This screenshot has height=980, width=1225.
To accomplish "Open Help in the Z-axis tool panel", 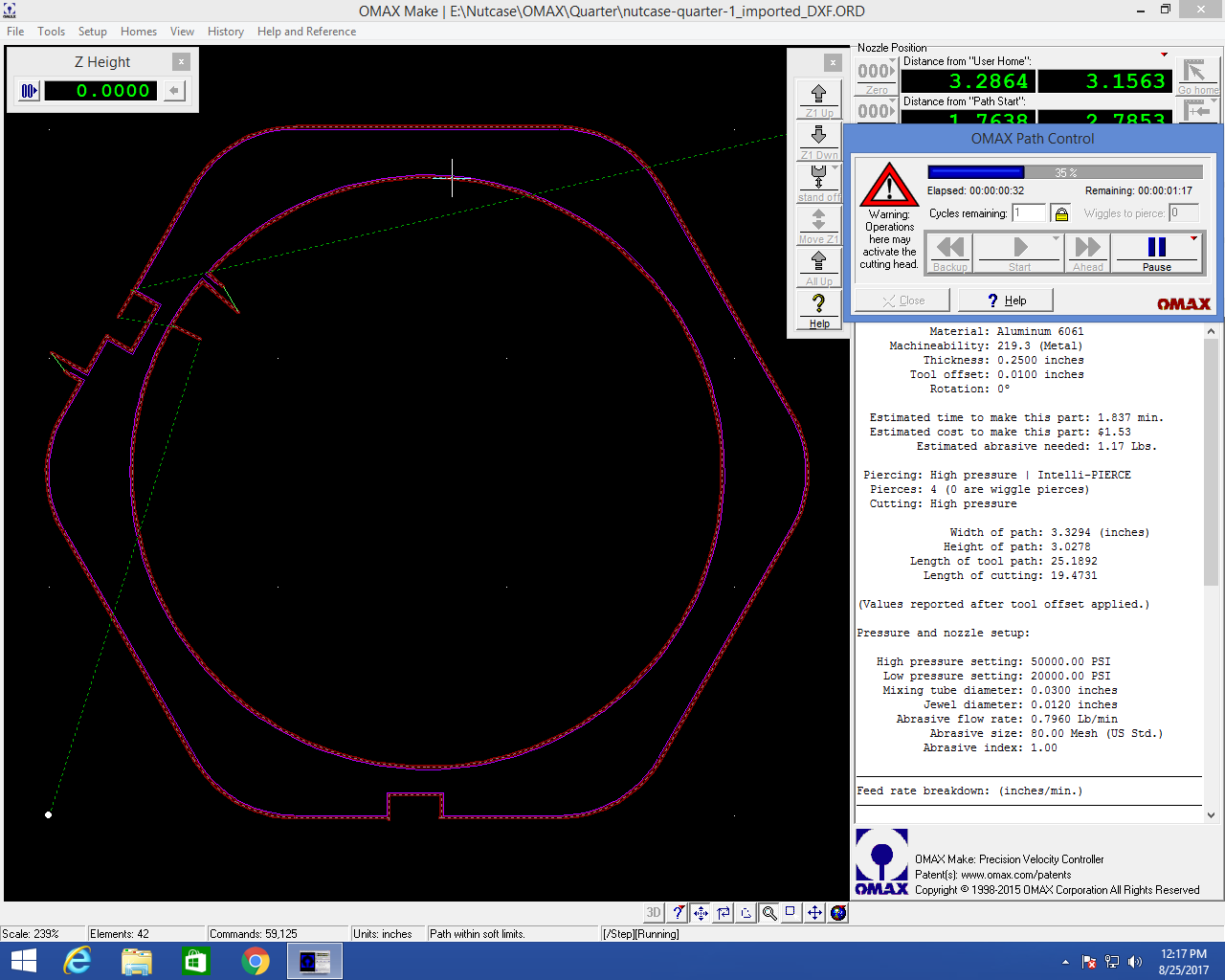I will tap(818, 309).
